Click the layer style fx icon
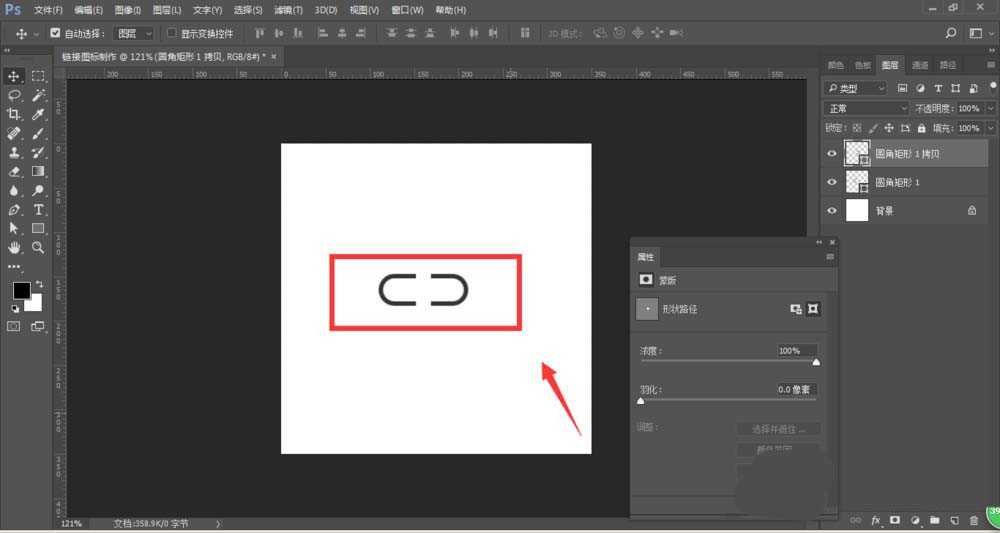Viewport: 1000px width, 533px height. point(876,521)
